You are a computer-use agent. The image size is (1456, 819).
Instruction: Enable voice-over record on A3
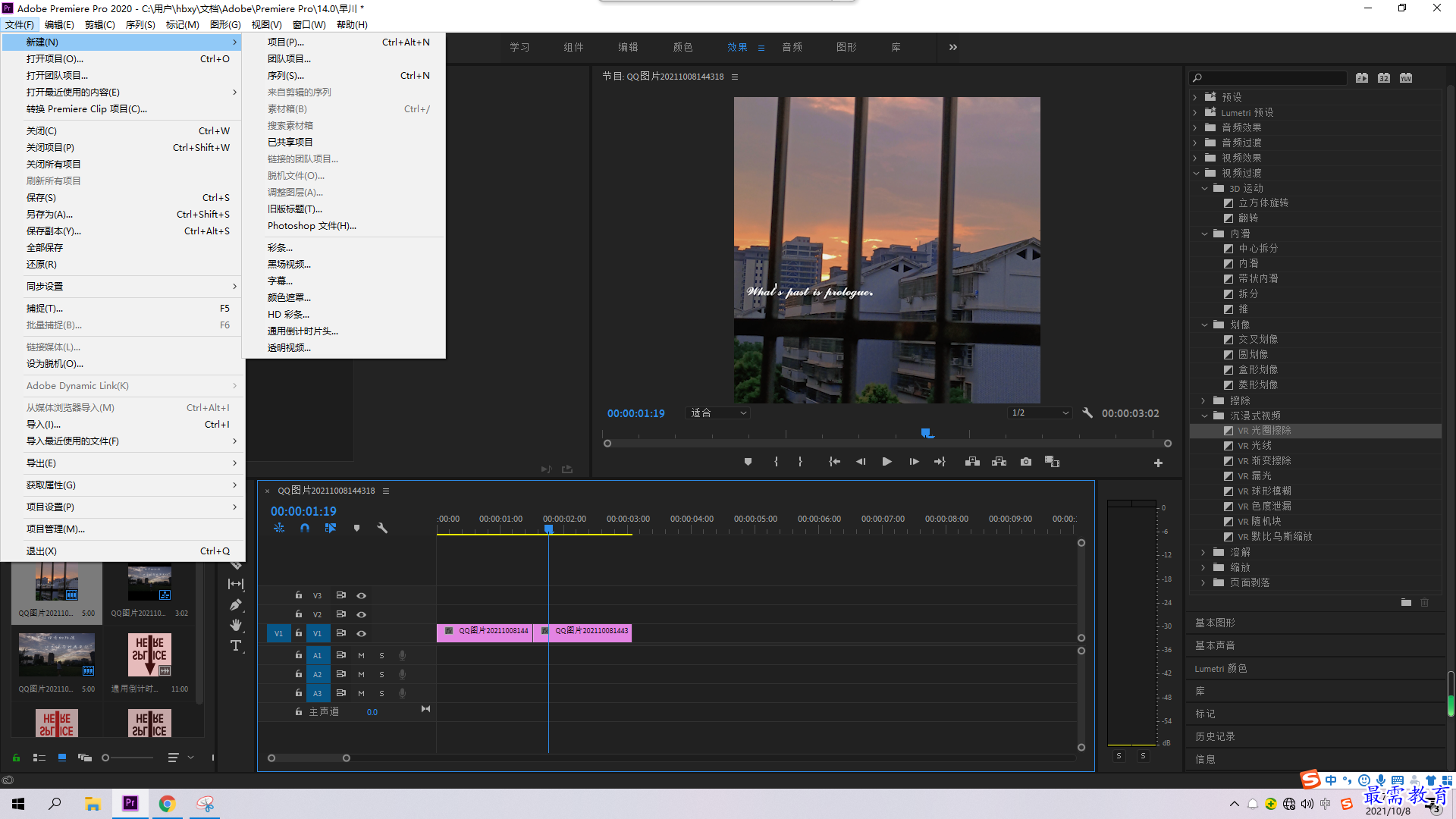pos(403,693)
